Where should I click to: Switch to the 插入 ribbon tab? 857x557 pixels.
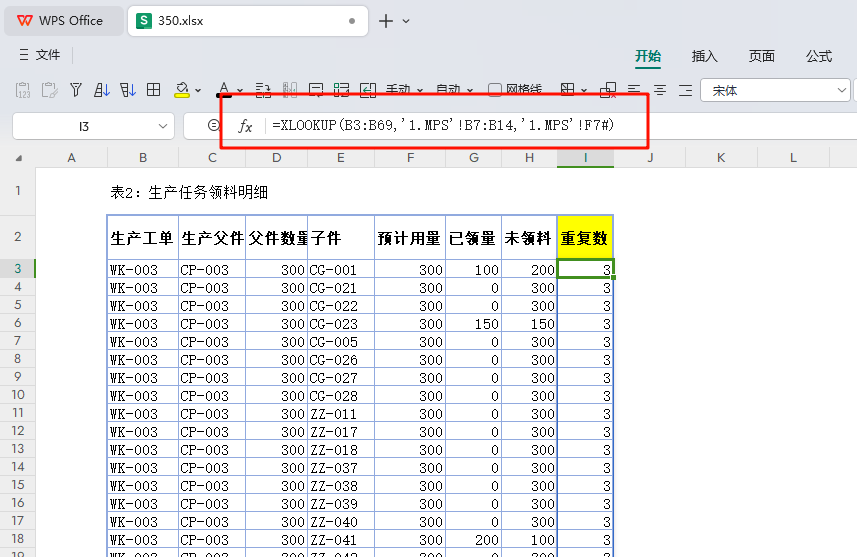[704, 56]
